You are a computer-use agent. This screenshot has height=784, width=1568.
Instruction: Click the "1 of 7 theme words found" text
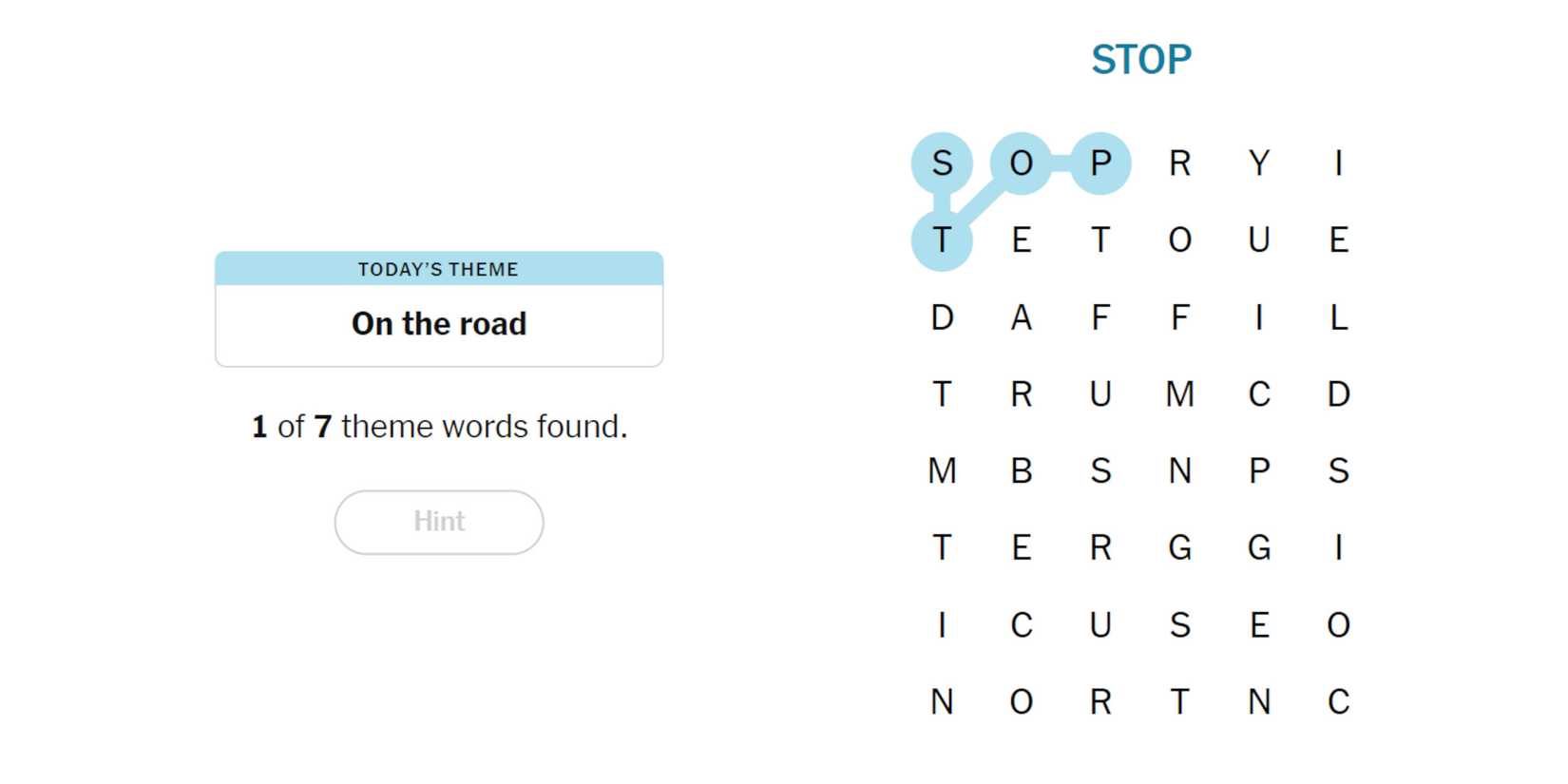point(438,427)
